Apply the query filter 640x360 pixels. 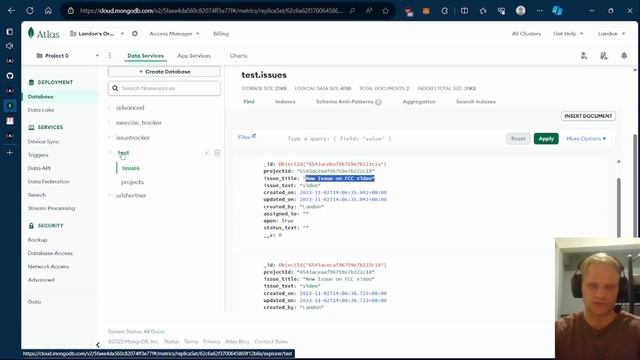546,139
